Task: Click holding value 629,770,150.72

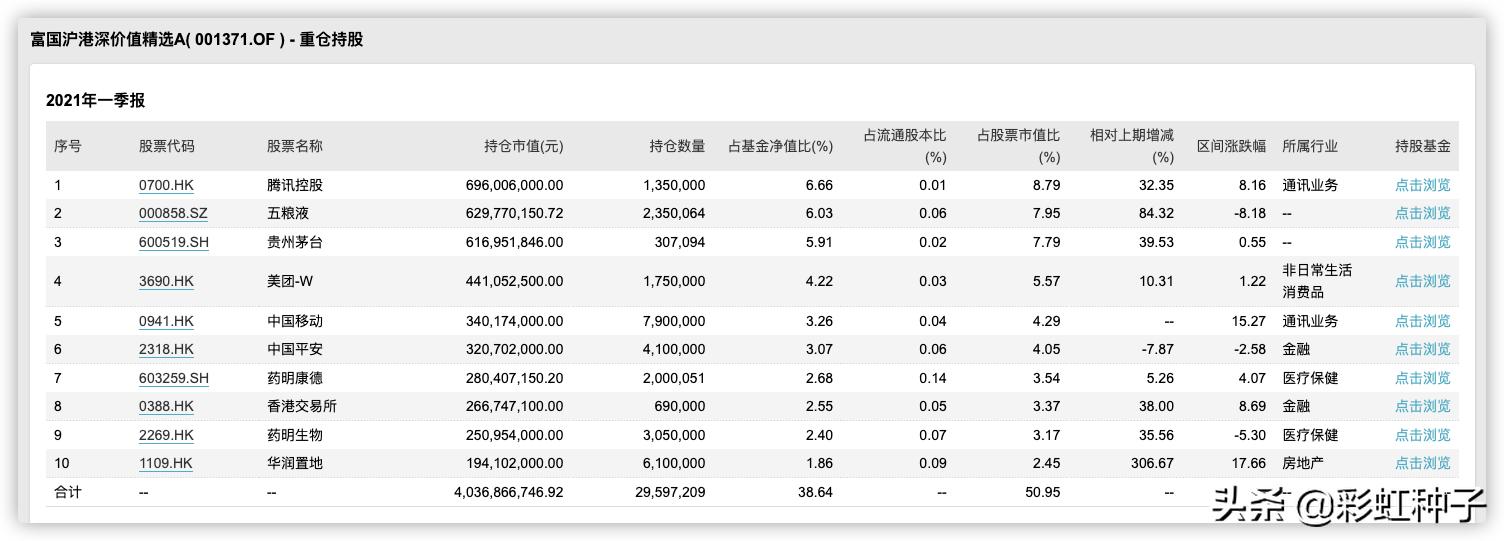Action: 514,213
